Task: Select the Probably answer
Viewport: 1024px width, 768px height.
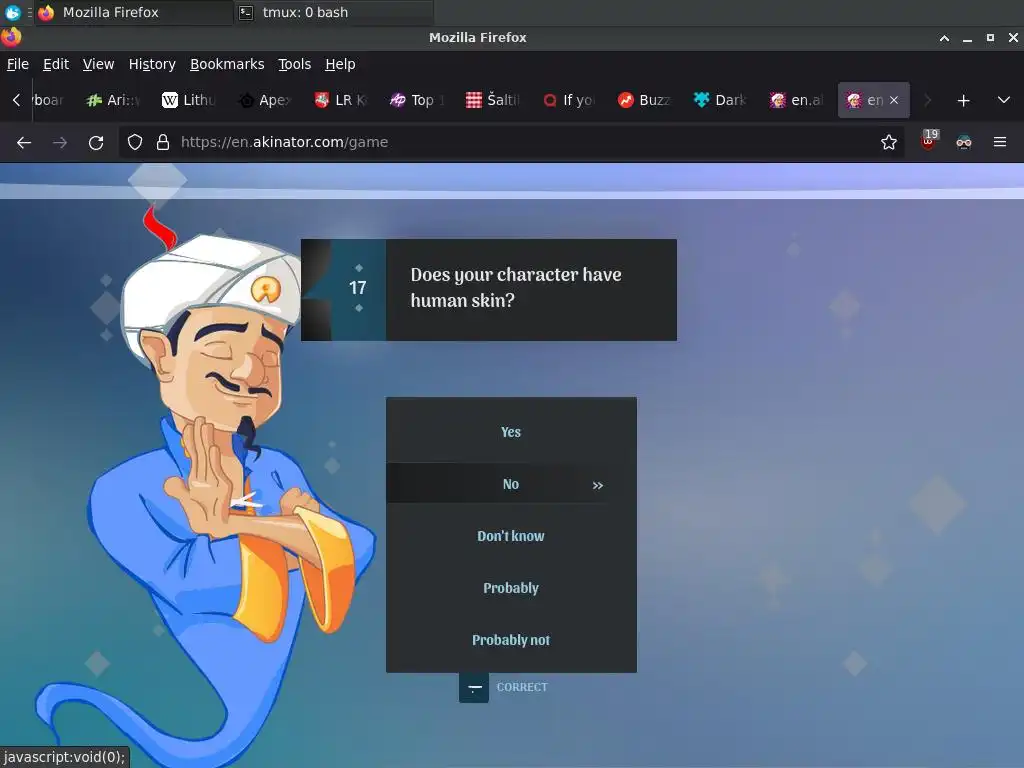Action: [x=511, y=588]
